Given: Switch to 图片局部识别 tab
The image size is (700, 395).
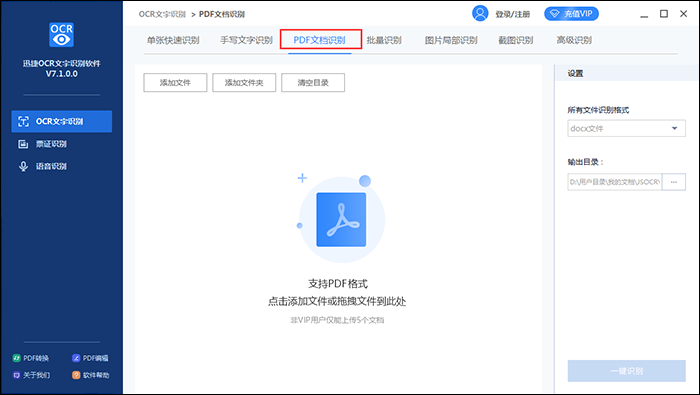Looking at the screenshot, I should (451, 40).
